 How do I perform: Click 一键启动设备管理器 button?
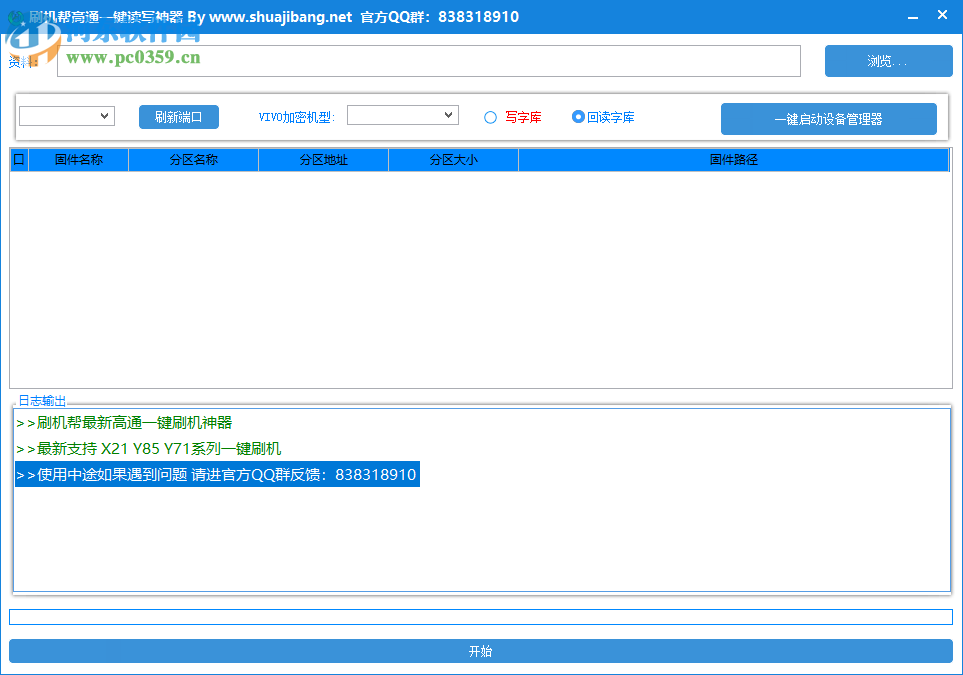828,119
